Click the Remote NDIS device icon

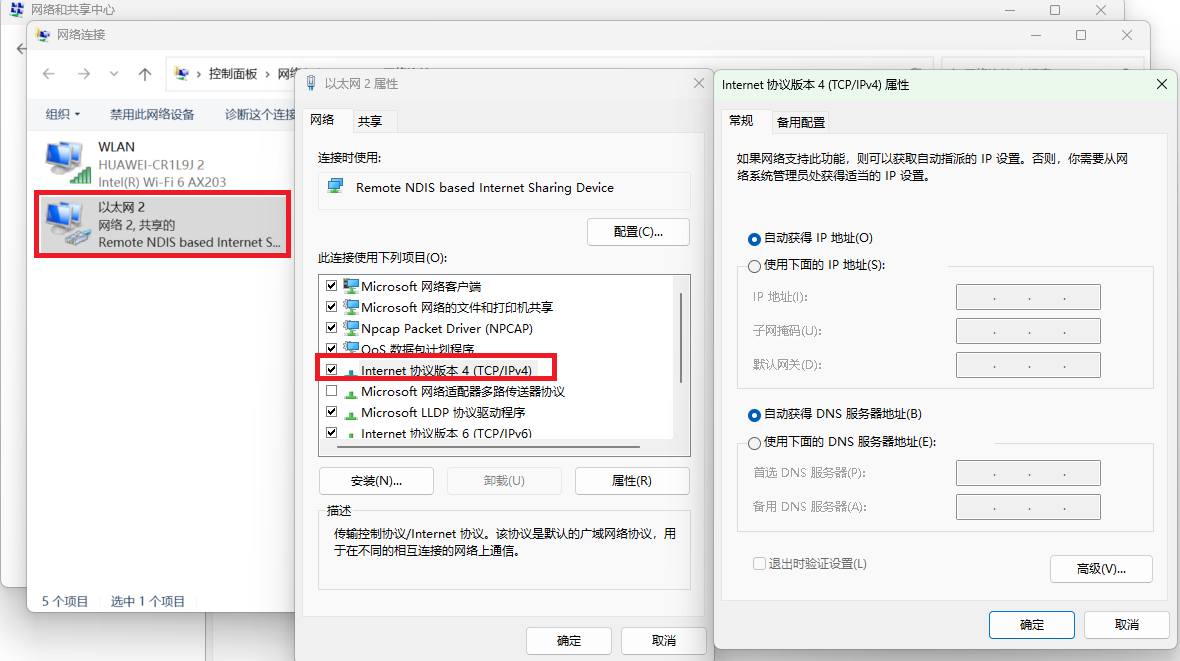pos(336,187)
